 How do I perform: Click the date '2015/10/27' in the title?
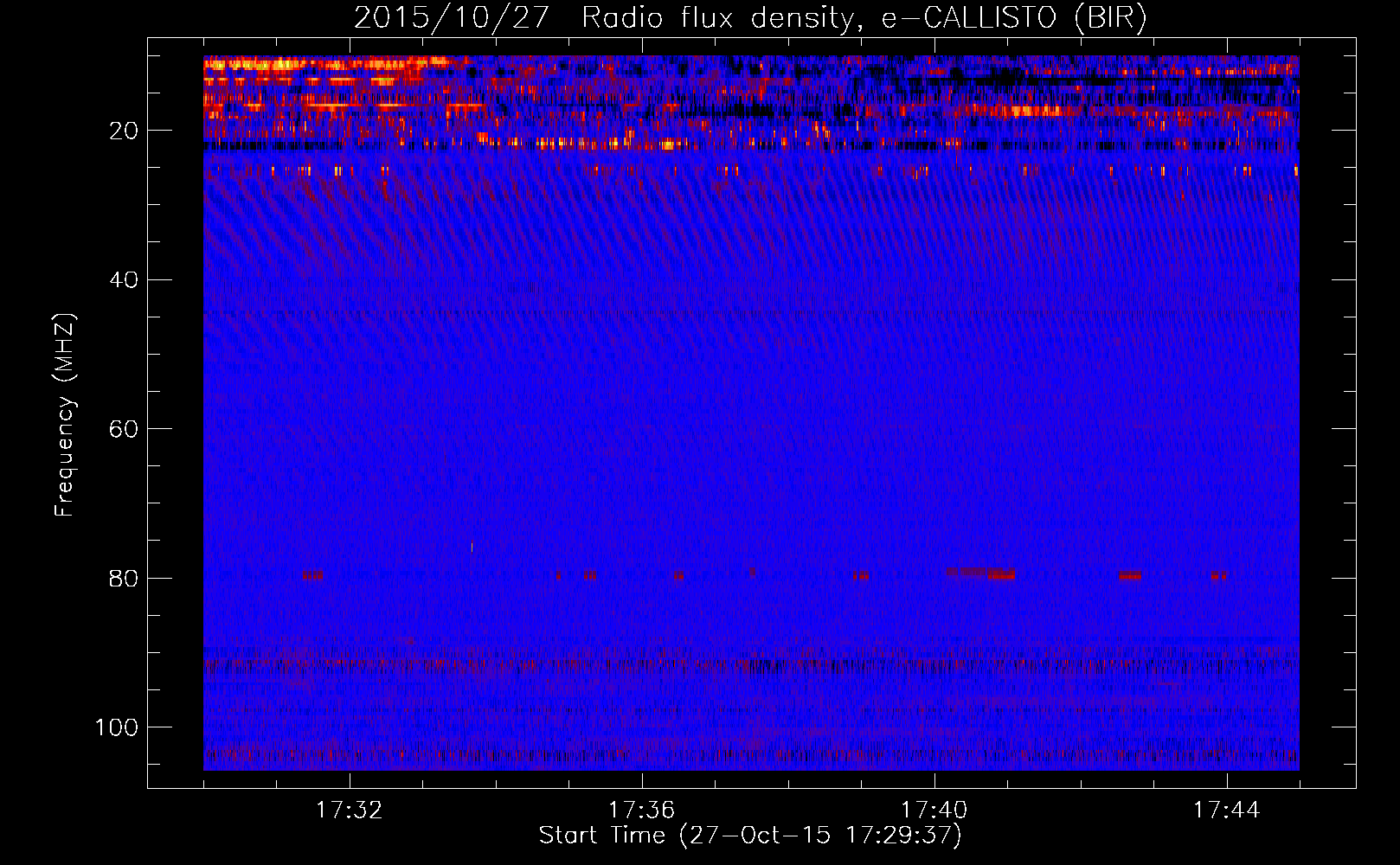[x=452, y=18]
